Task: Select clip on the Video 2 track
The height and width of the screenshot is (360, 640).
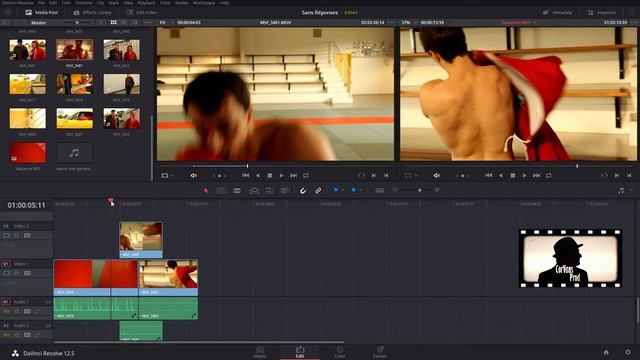Action: coord(141,240)
